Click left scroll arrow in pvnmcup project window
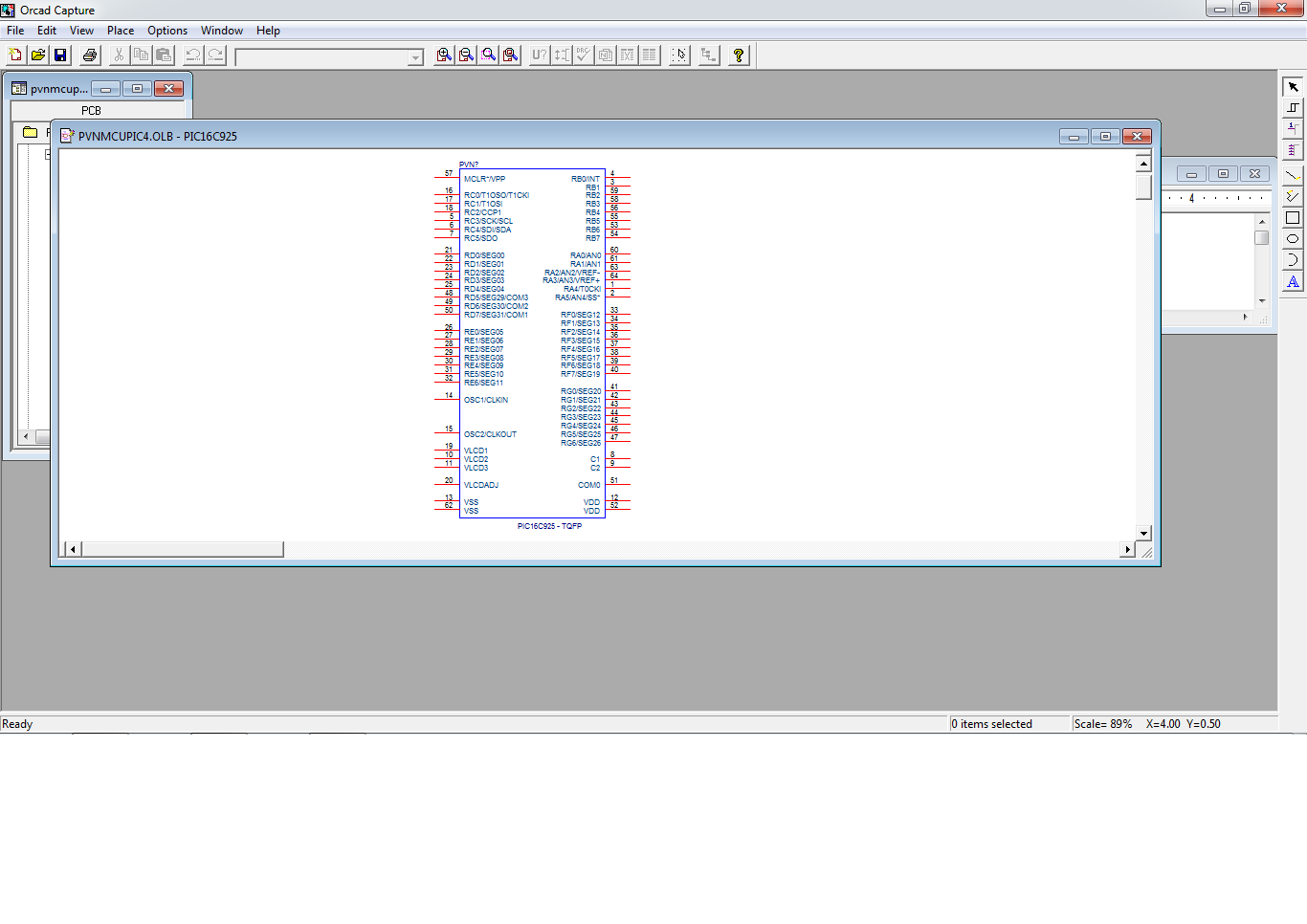 tap(26, 437)
